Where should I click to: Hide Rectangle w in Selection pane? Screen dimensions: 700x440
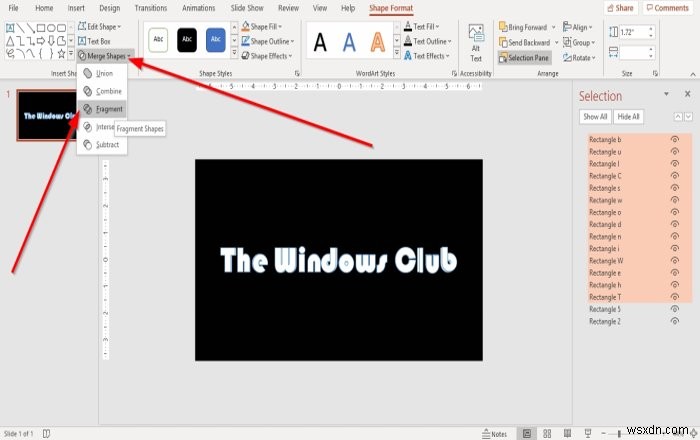[x=675, y=200]
